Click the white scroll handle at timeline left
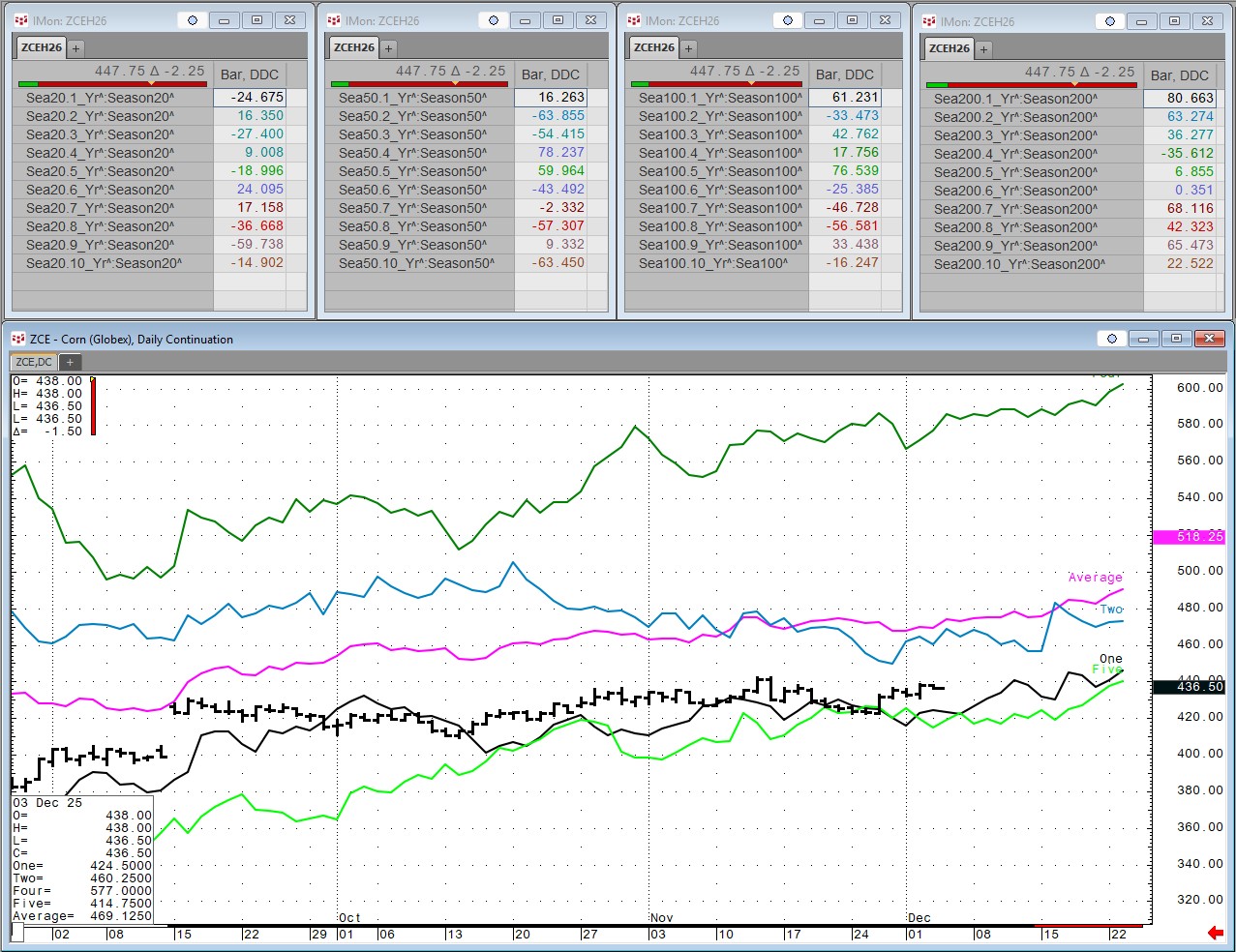 [x=17, y=933]
